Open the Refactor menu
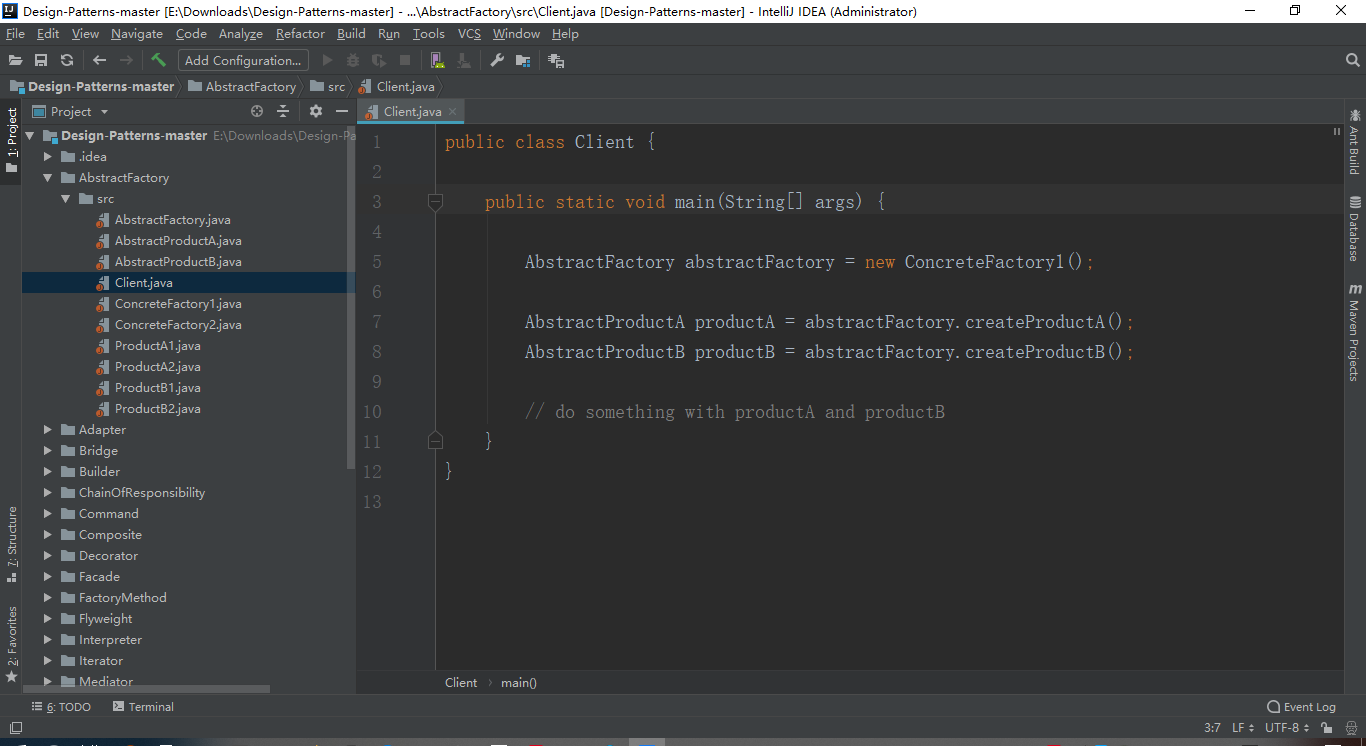Screen dimensions: 1366x746 click(300, 33)
